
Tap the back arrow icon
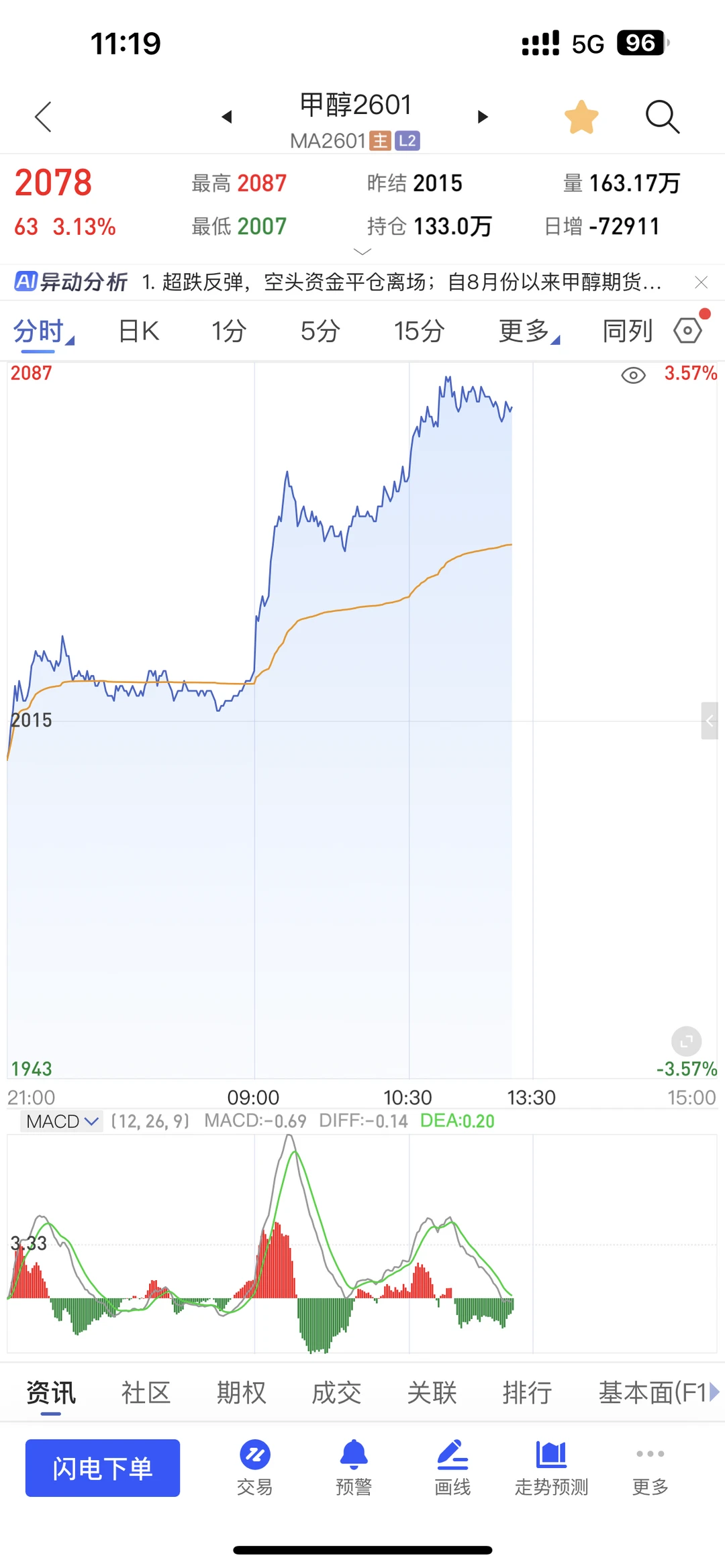(x=43, y=117)
